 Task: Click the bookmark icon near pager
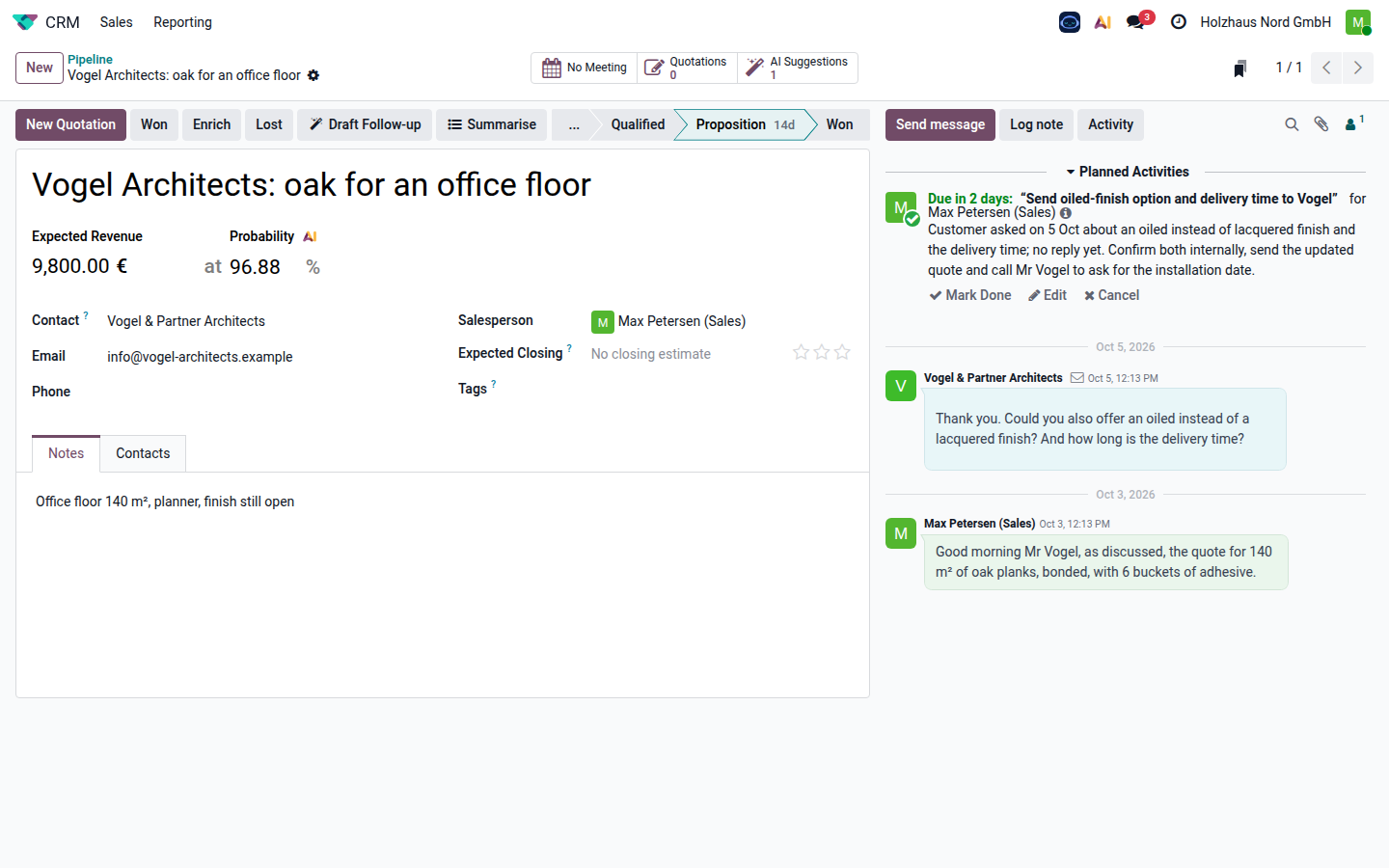tap(1239, 68)
